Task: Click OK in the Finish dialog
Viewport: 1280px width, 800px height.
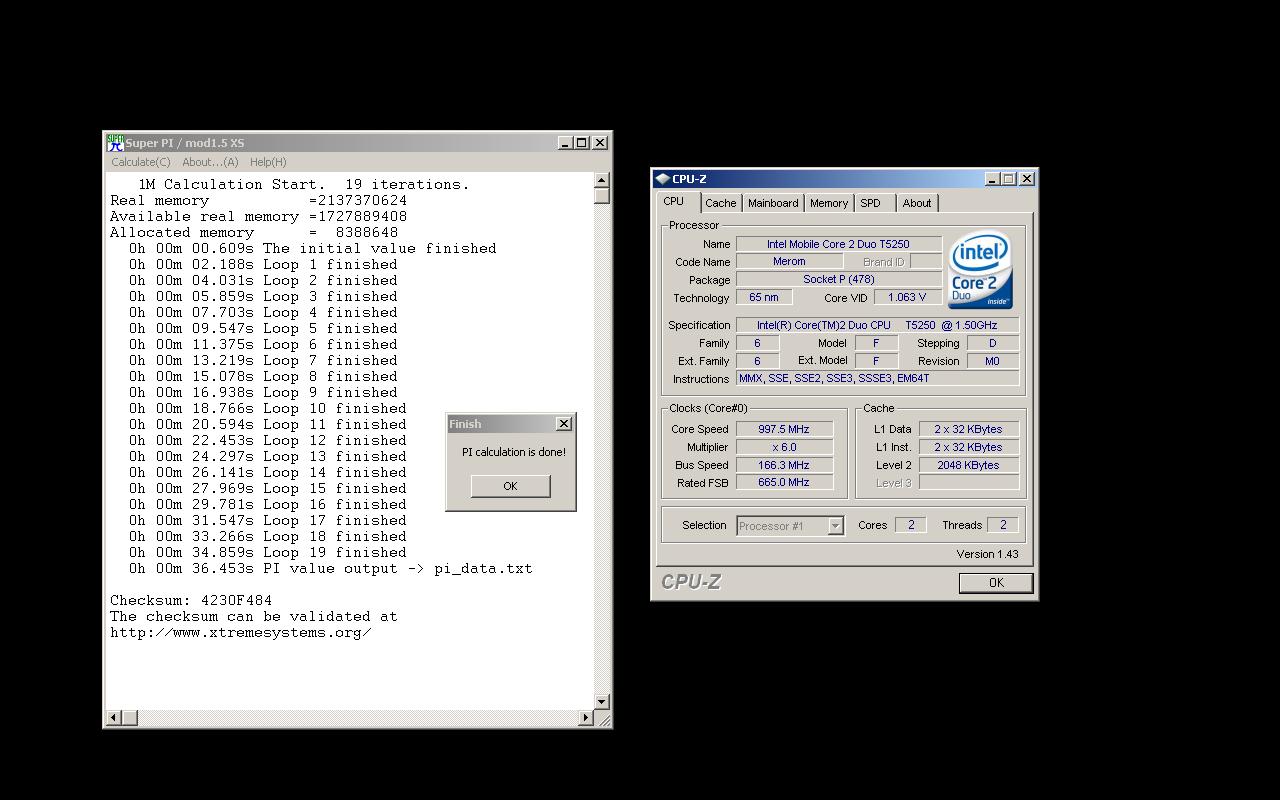Action: coord(510,486)
